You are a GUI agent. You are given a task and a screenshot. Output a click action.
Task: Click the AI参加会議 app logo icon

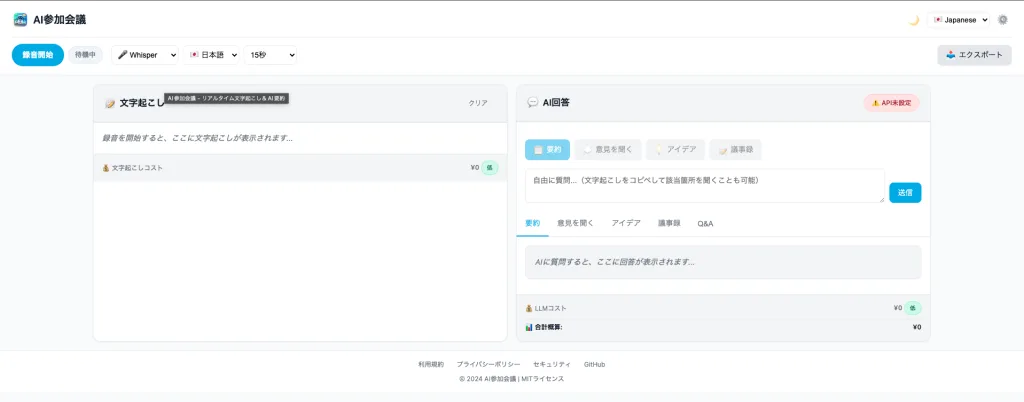(x=20, y=19)
